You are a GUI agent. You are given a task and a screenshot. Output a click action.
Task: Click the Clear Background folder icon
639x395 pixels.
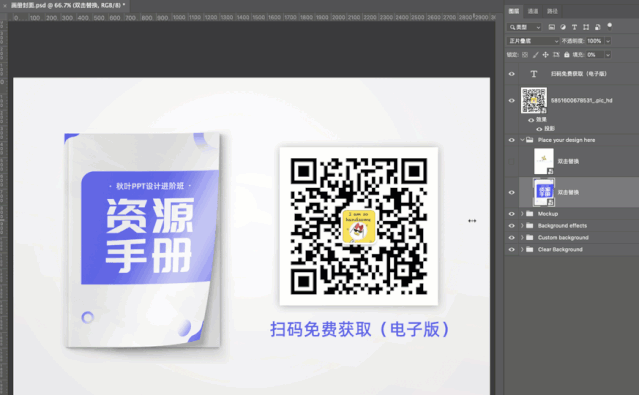coord(529,249)
